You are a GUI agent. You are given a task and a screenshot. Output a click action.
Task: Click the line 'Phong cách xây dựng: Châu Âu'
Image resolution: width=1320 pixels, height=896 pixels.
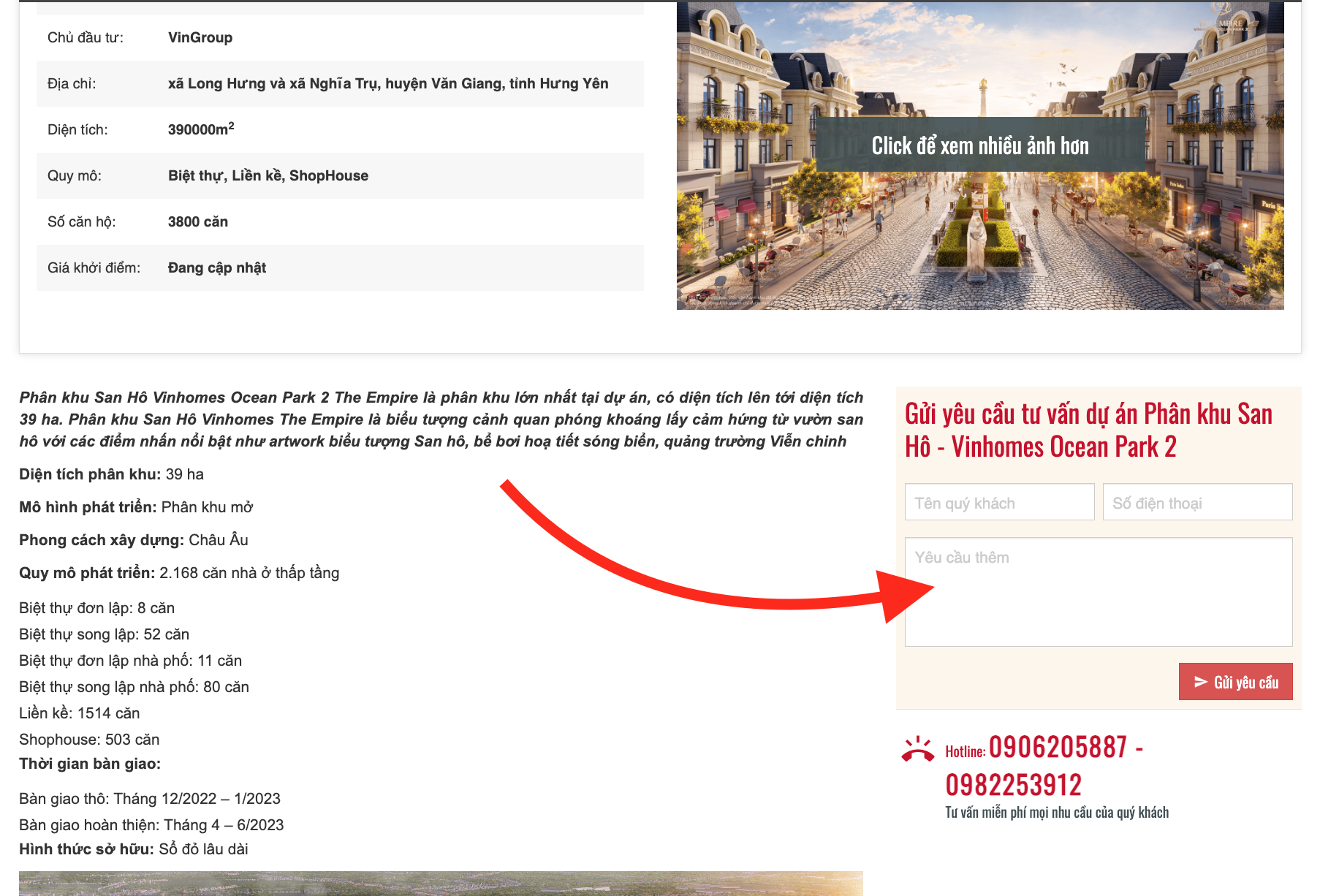point(134,540)
